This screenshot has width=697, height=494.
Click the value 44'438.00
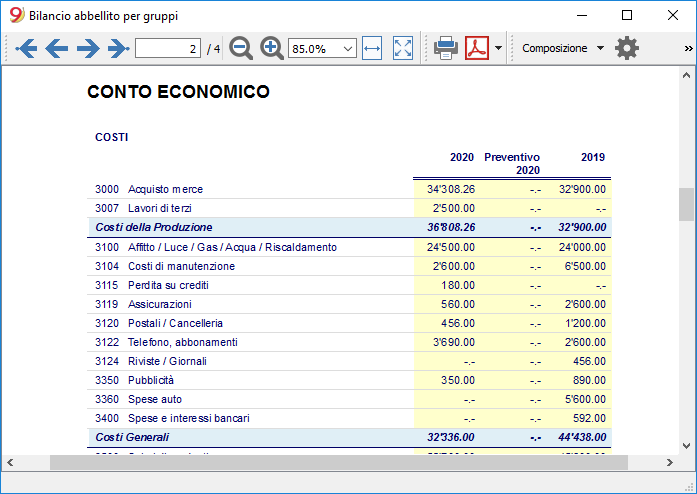[582, 438]
